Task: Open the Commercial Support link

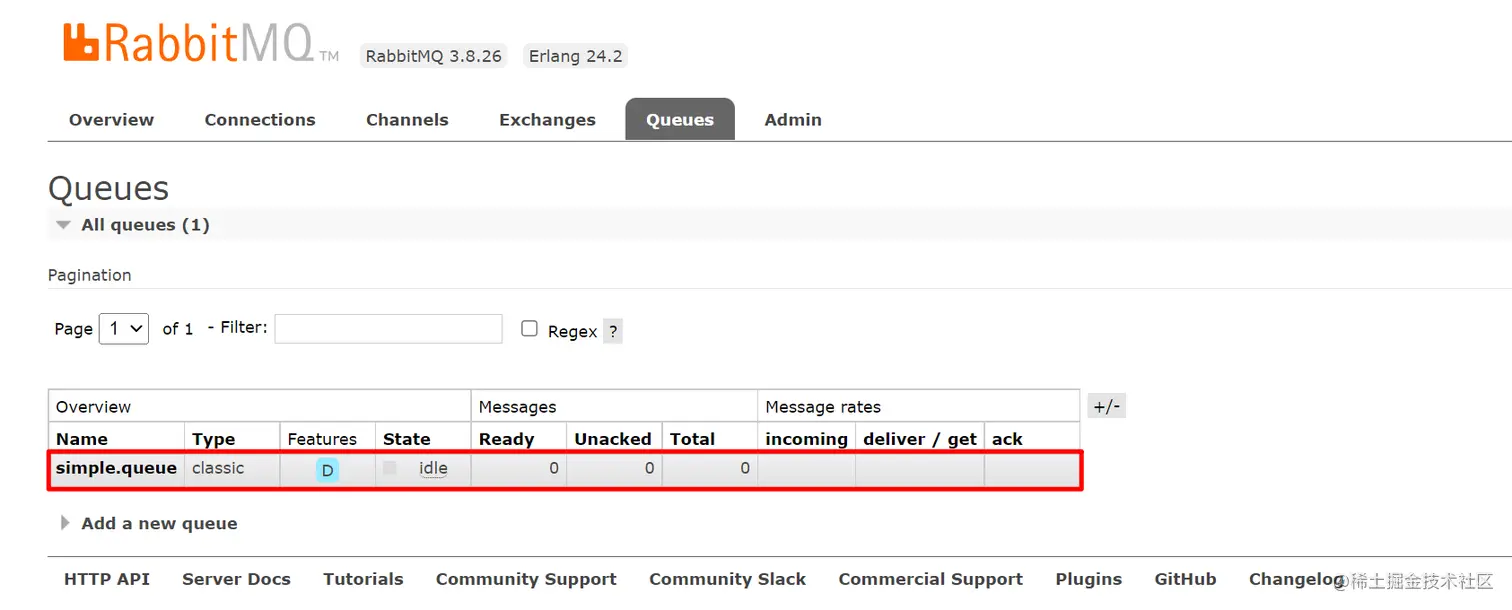Action: 930,579
